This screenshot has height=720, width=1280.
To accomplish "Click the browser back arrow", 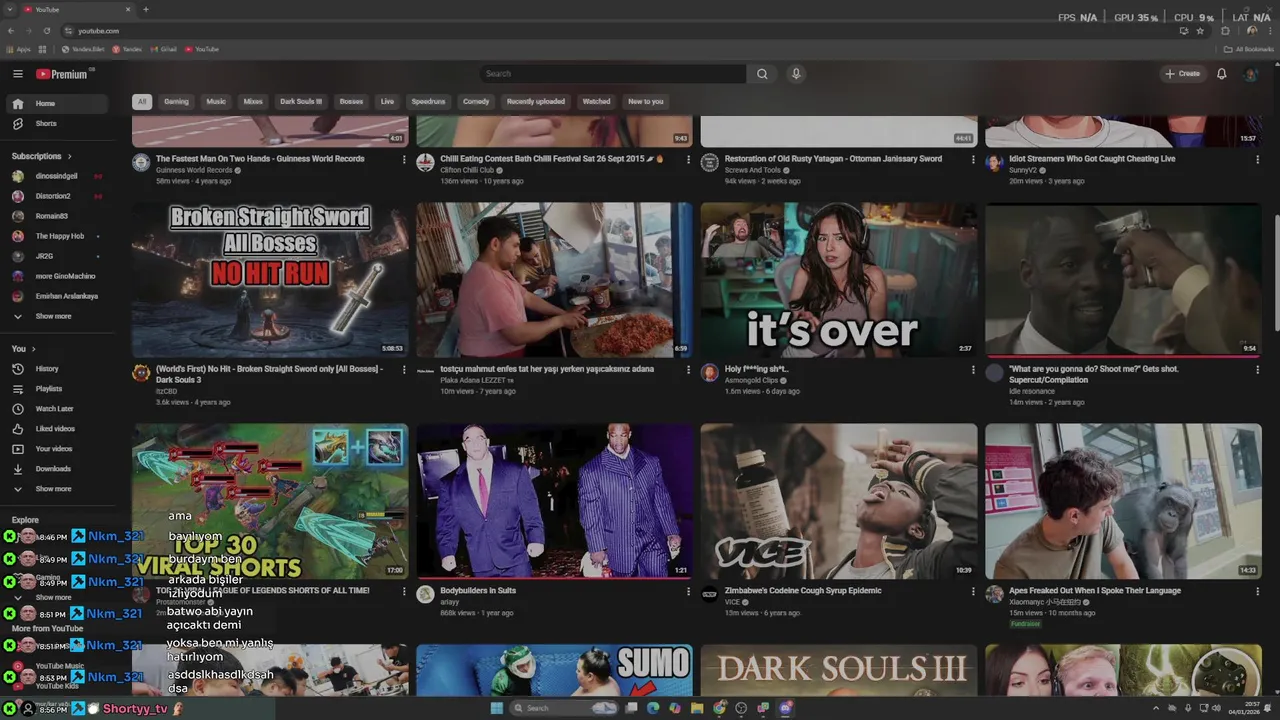I will (x=11, y=31).
